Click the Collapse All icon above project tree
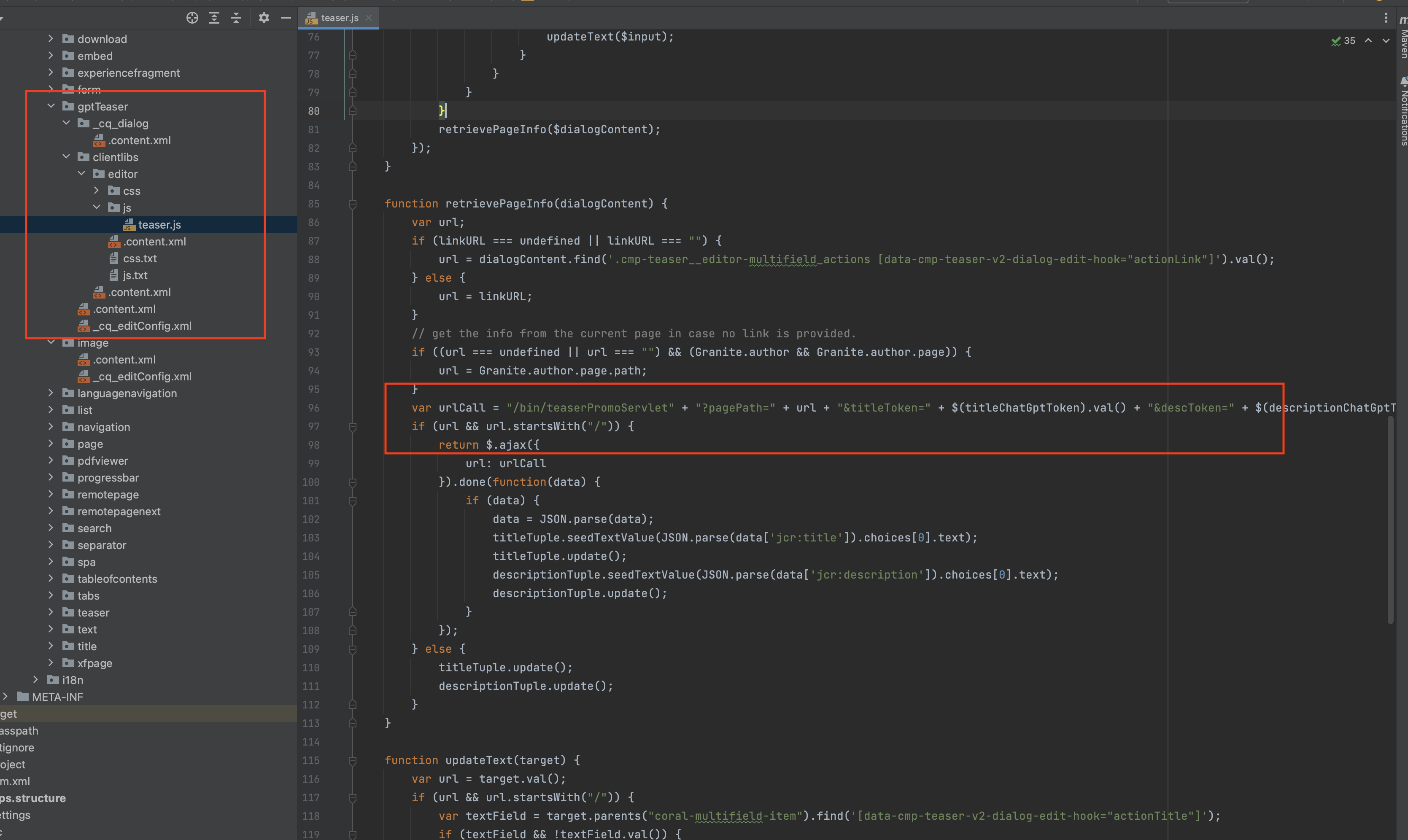Image resolution: width=1408 pixels, height=840 pixels. [236, 18]
